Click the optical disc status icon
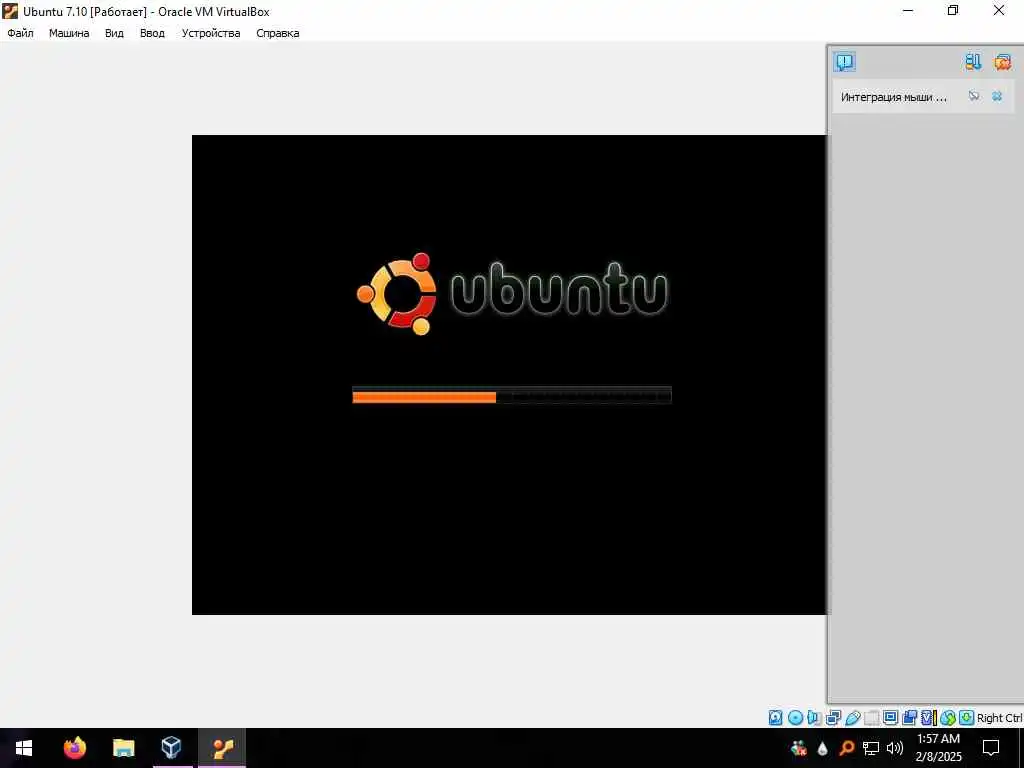The width and height of the screenshot is (1024, 768). coord(795,718)
